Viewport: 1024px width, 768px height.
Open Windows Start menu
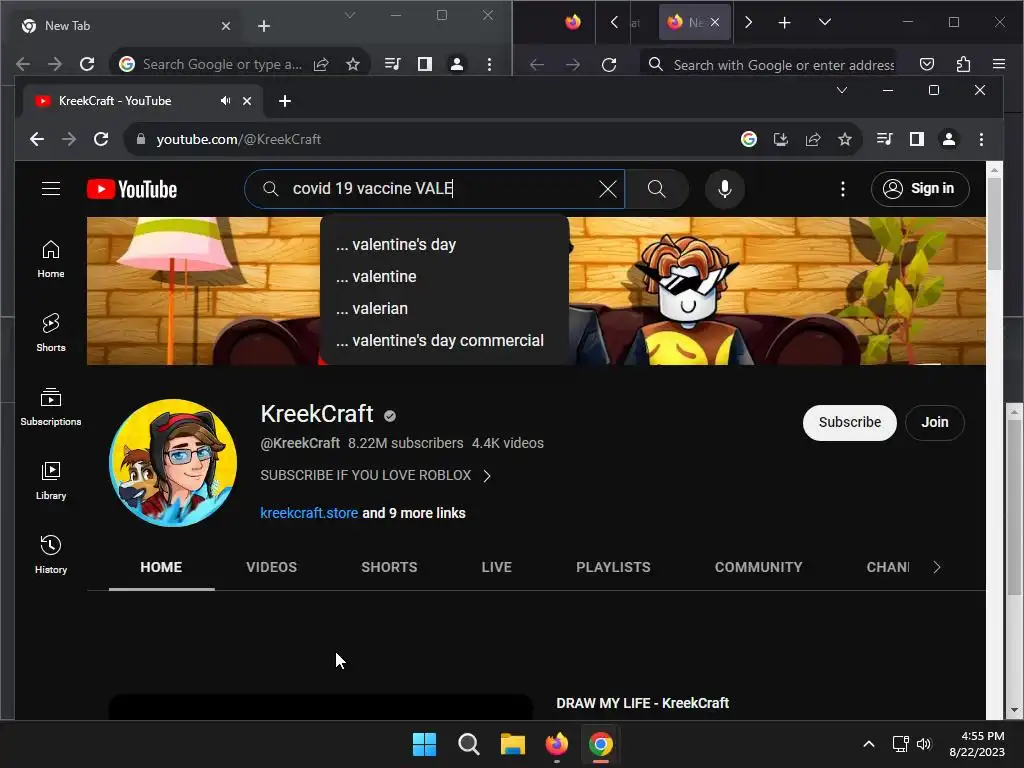click(424, 744)
